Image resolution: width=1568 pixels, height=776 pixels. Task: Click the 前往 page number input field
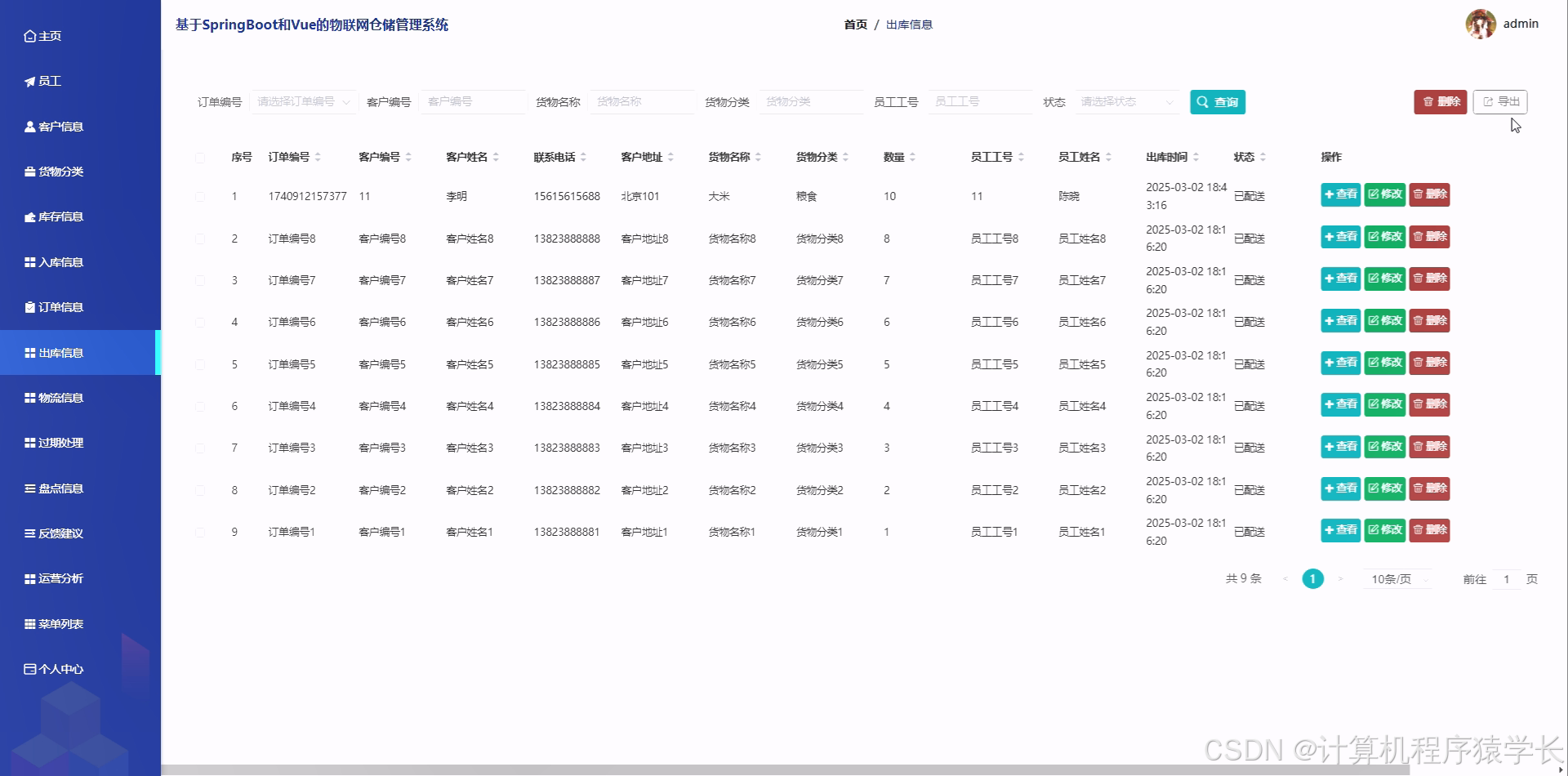(x=1508, y=578)
